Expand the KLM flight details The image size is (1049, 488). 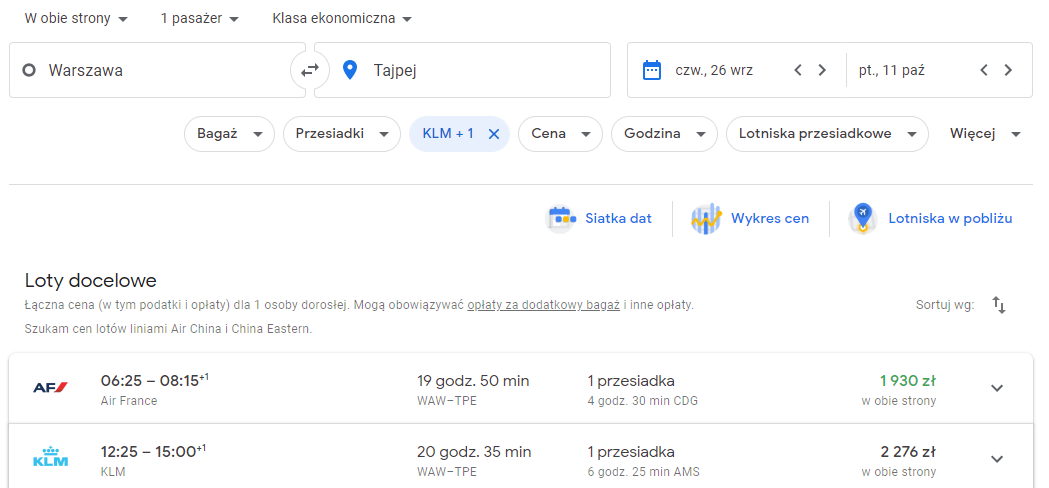997,459
